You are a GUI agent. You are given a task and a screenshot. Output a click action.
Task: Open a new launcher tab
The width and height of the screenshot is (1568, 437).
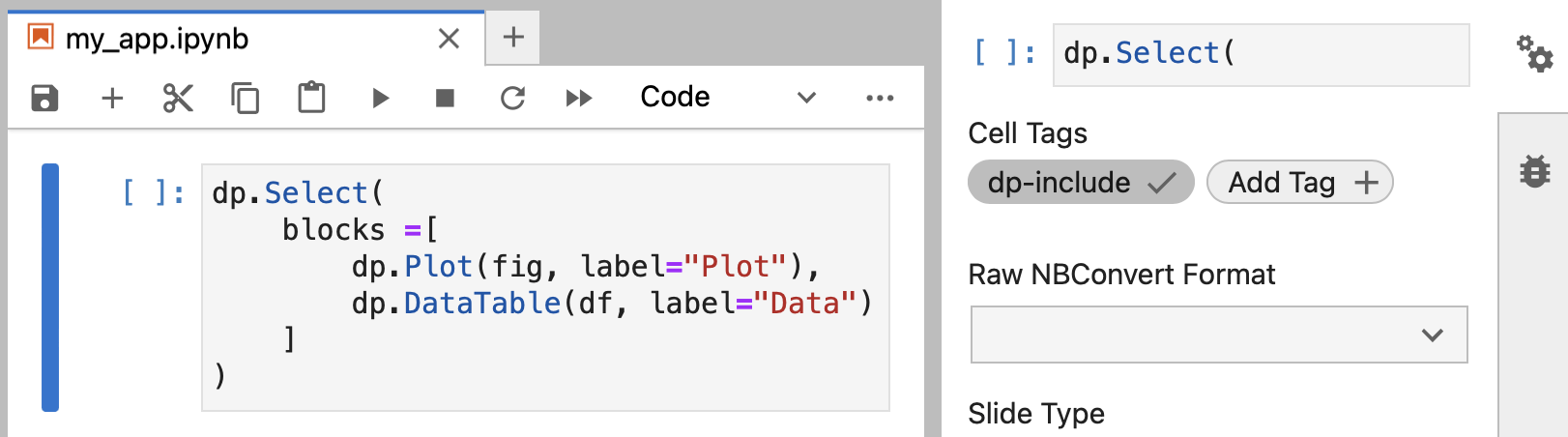pos(513,38)
